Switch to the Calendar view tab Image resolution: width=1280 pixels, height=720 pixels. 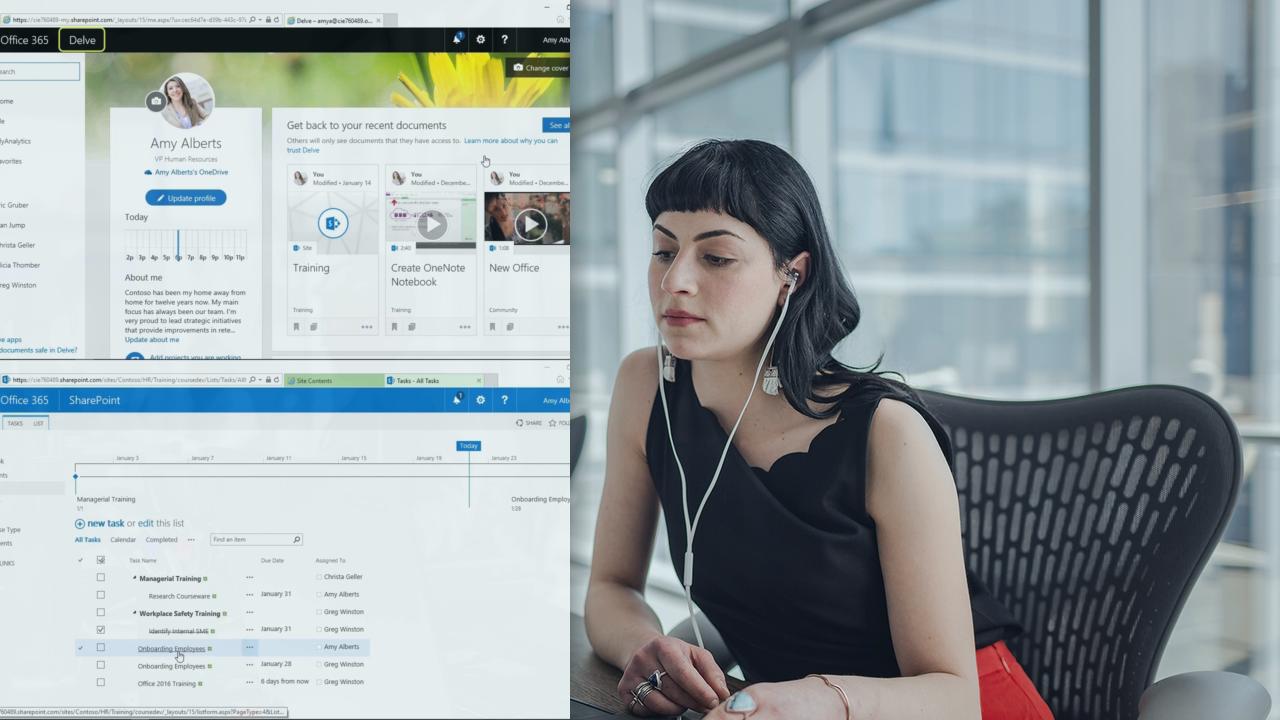123,540
